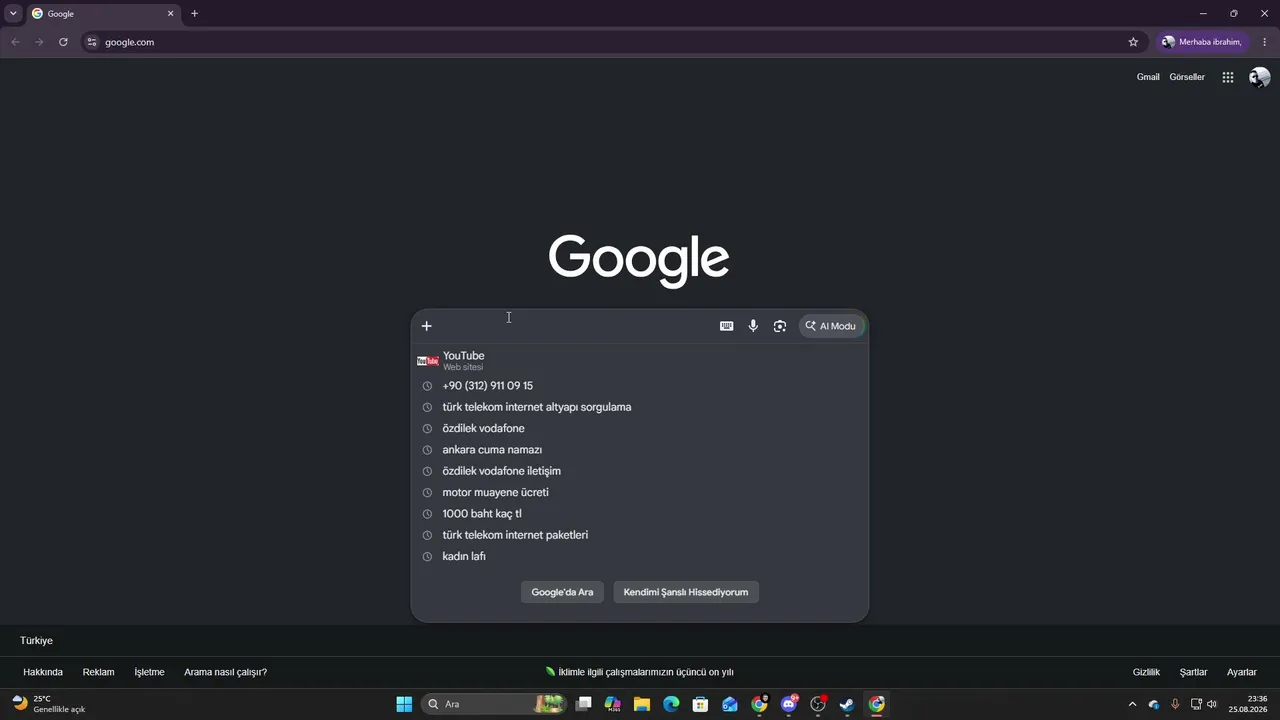This screenshot has height=720, width=1280.
Task: Select the 'kadın lafı' suggestion
Action: 640,556
